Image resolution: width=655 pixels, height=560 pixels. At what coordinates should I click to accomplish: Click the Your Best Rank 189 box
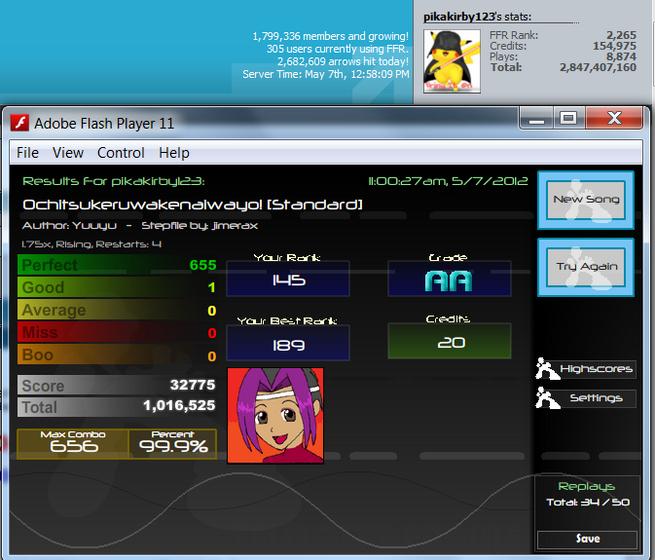point(288,343)
